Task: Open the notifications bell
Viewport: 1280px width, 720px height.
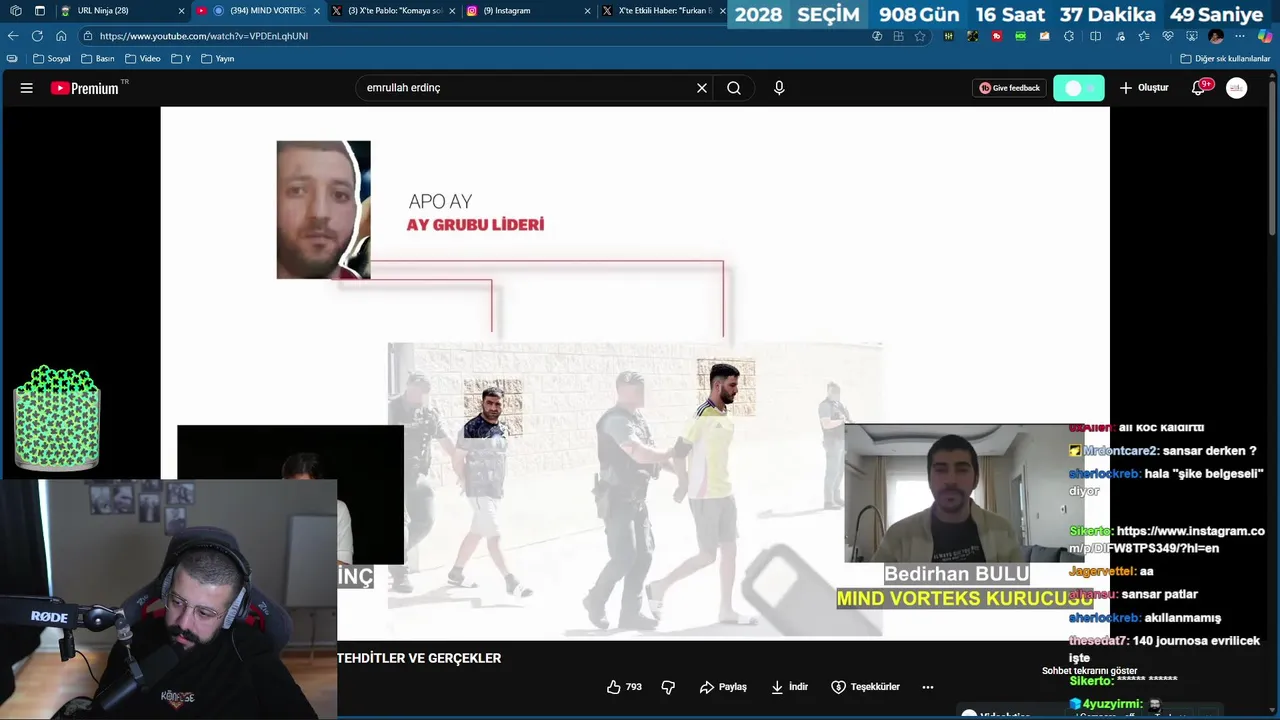Action: coord(1198,88)
